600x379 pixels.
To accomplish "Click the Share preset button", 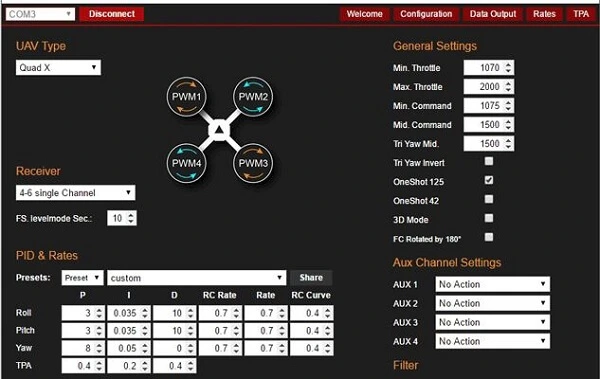I will 311,278.
